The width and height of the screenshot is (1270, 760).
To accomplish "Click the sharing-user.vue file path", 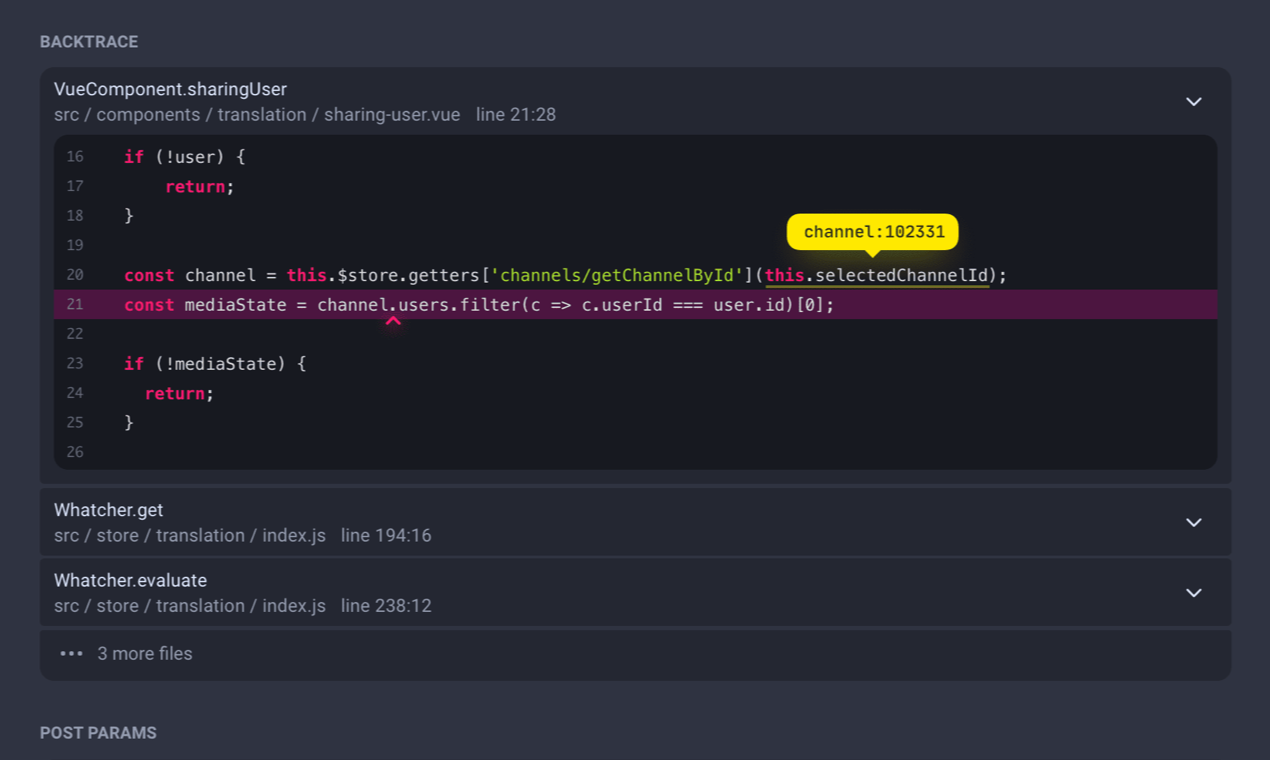I will pos(257,115).
